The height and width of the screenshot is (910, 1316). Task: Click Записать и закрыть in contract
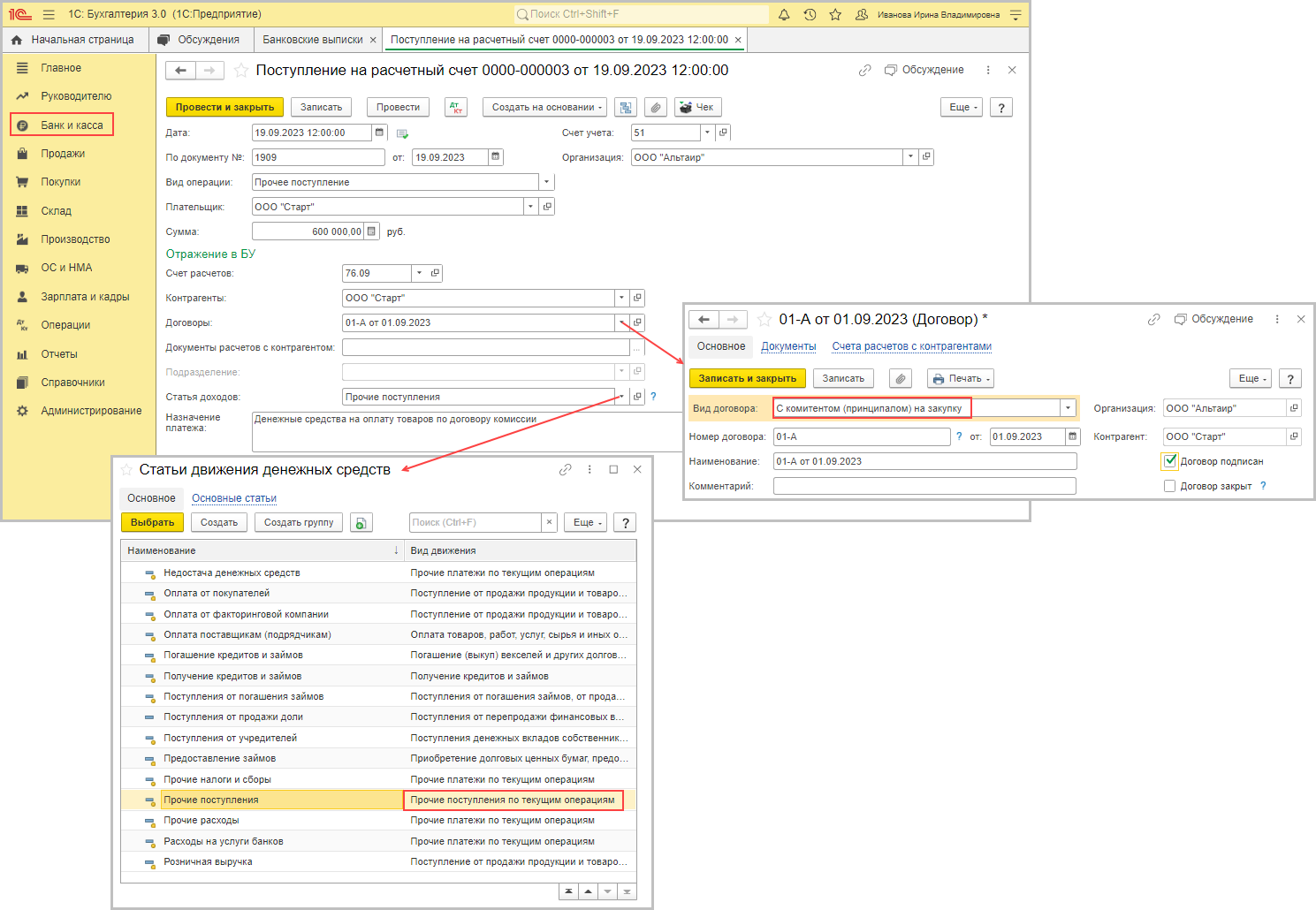tap(747, 378)
